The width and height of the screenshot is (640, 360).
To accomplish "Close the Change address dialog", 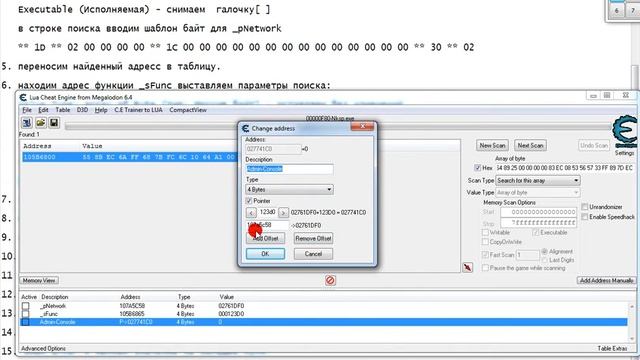I will pos(362,127).
